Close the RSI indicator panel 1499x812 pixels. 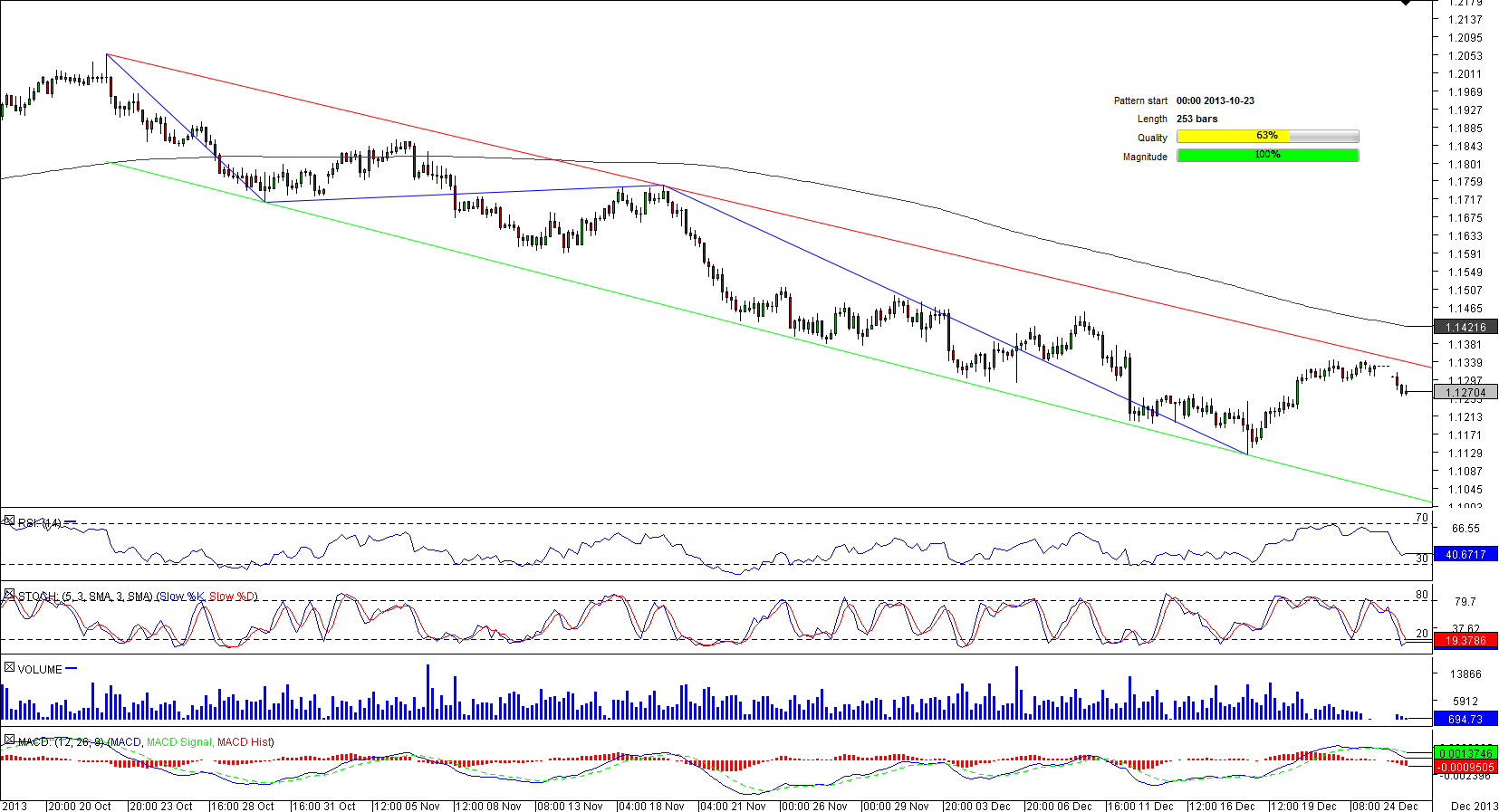click(9, 521)
